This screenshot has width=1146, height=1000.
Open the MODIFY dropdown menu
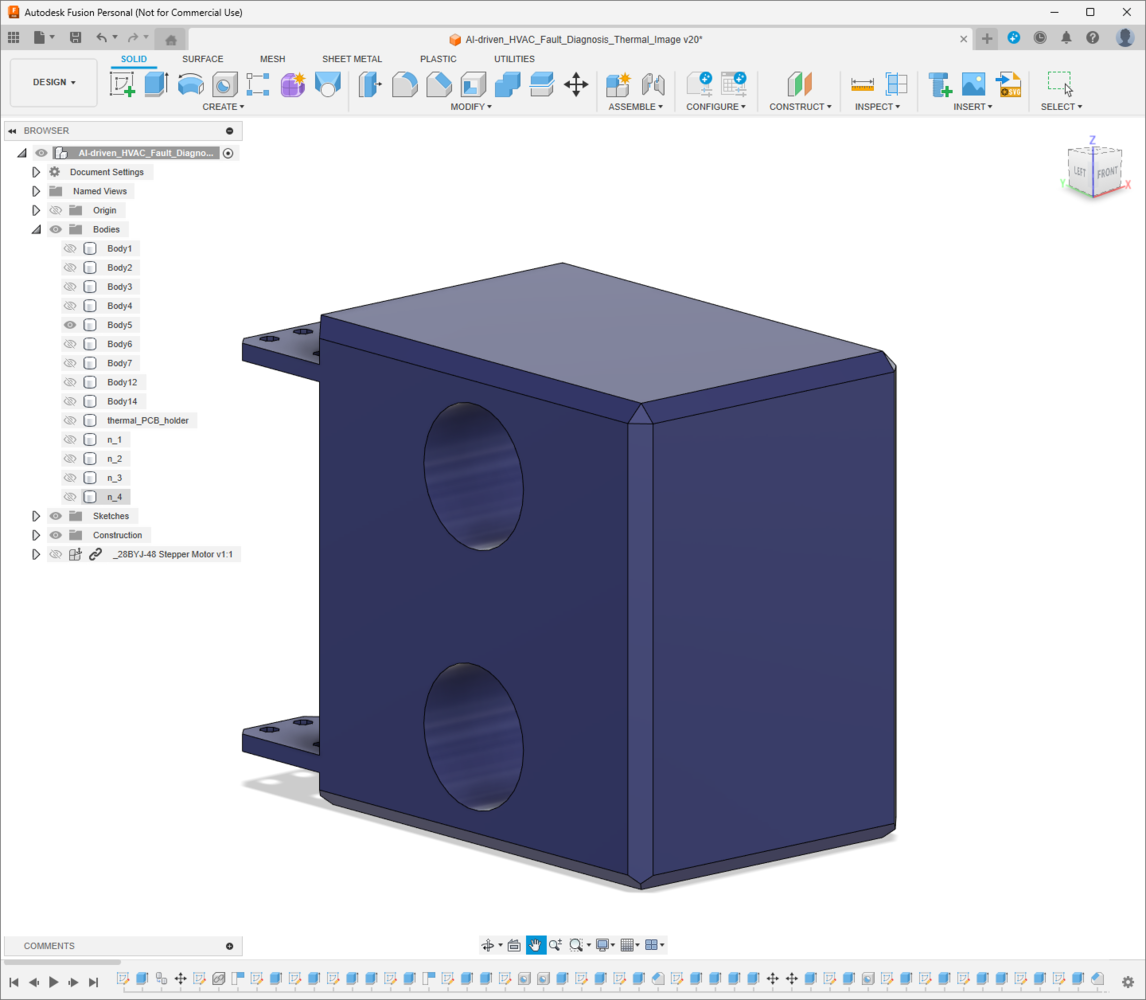(x=471, y=107)
